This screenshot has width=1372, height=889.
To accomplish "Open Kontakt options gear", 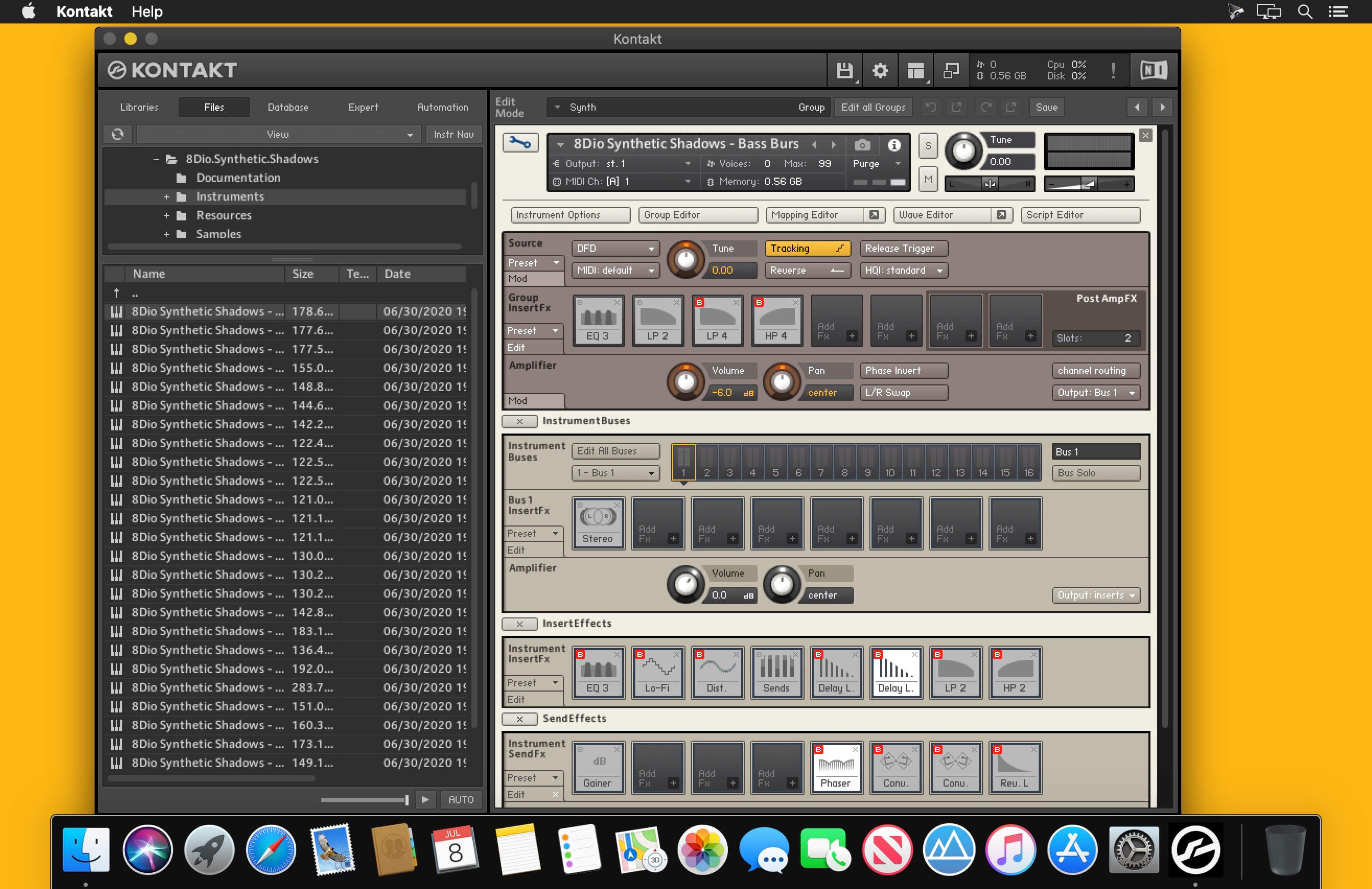I will coord(880,71).
